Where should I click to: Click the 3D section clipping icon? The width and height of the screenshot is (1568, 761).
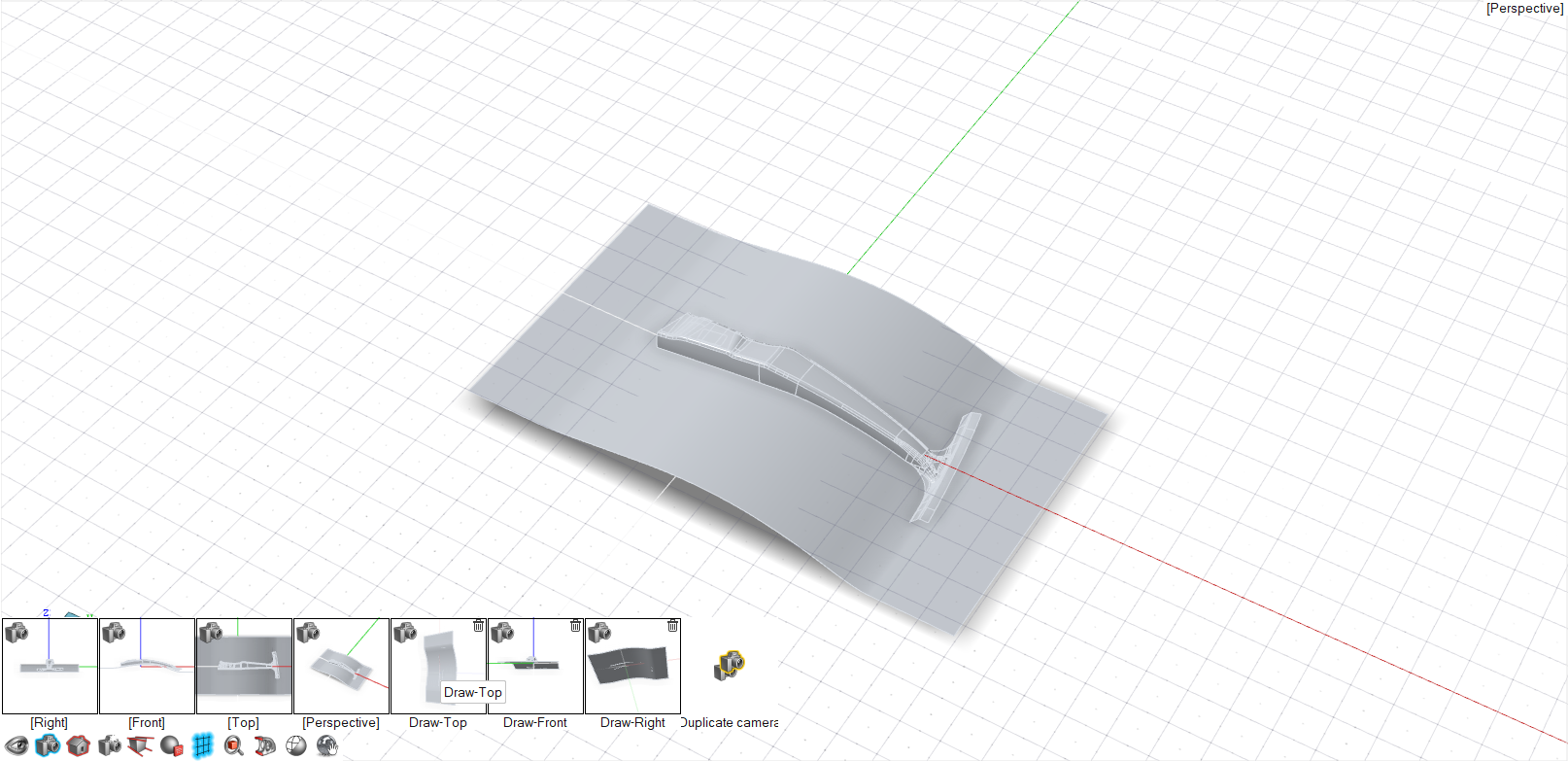tap(265, 745)
